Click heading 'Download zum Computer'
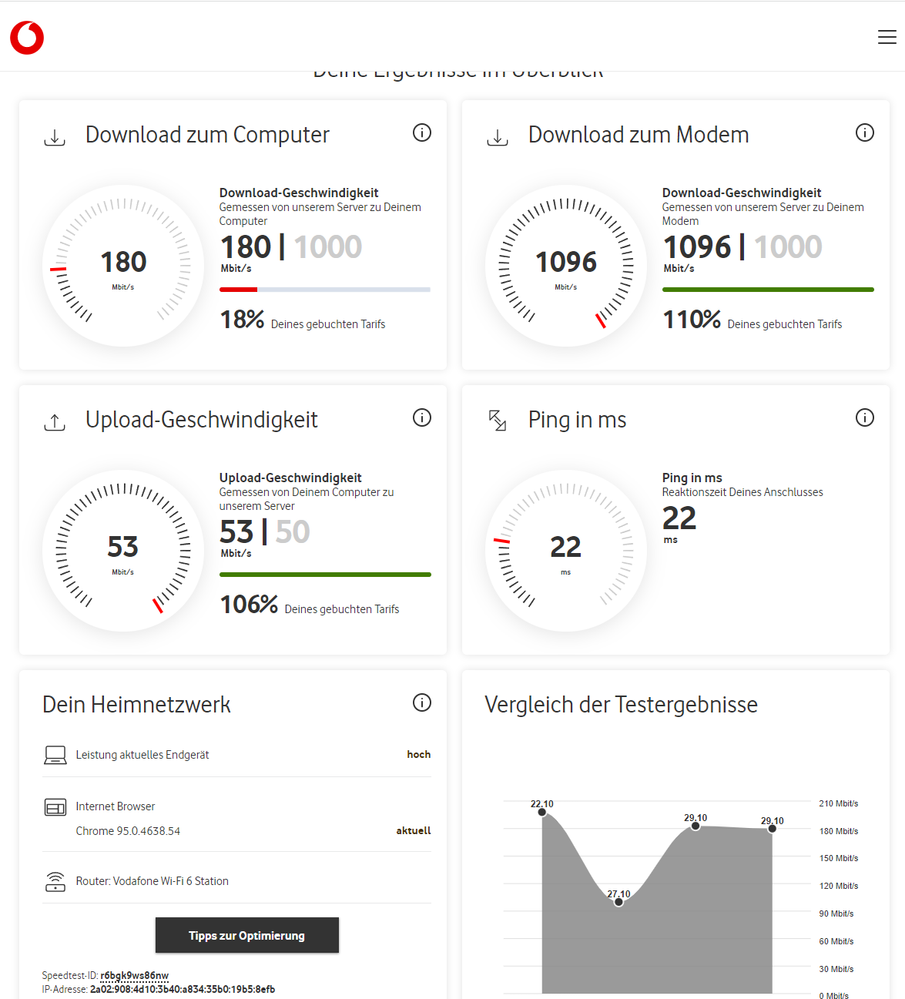The height and width of the screenshot is (999, 905). pos(207,135)
